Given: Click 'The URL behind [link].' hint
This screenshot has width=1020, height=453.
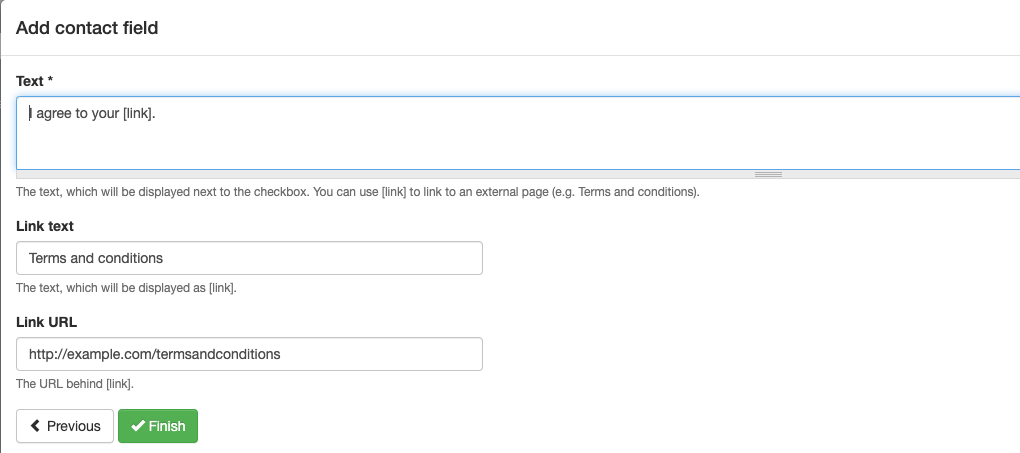Looking at the screenshot, I should pyautogui.click(x=75, y=384).
